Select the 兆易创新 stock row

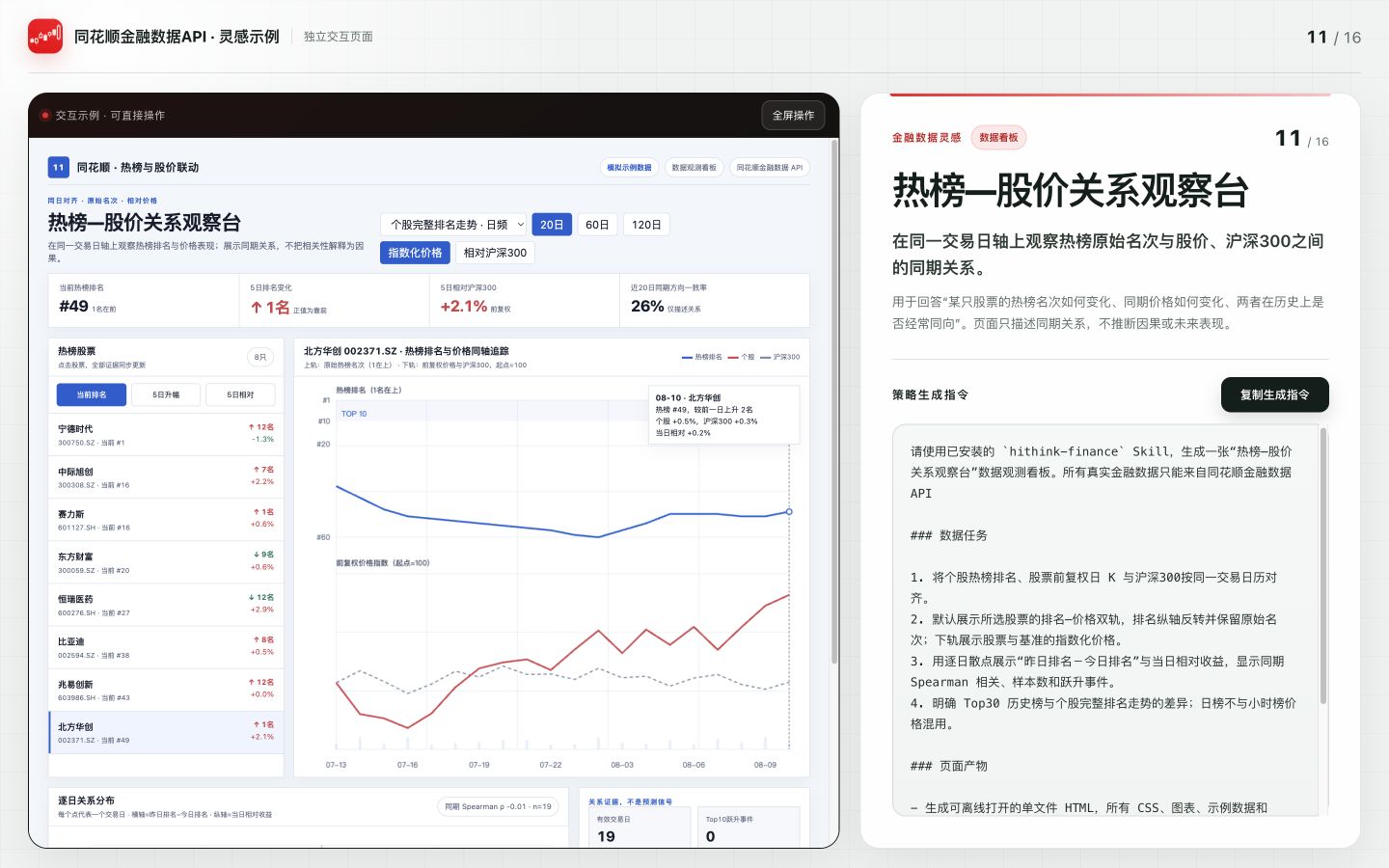[x=166, y=690]
